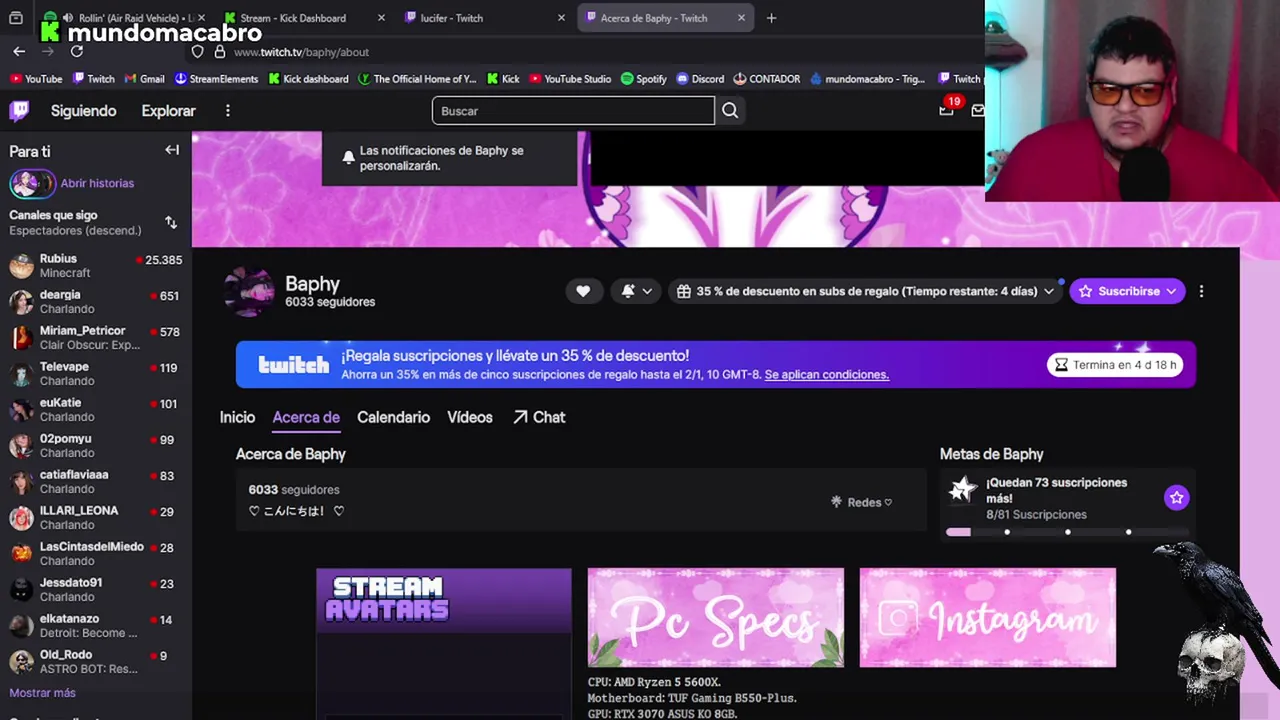Open the Kick dashboard bookmark
Screen dimensions: 1280x720
[x=308, y=79]
